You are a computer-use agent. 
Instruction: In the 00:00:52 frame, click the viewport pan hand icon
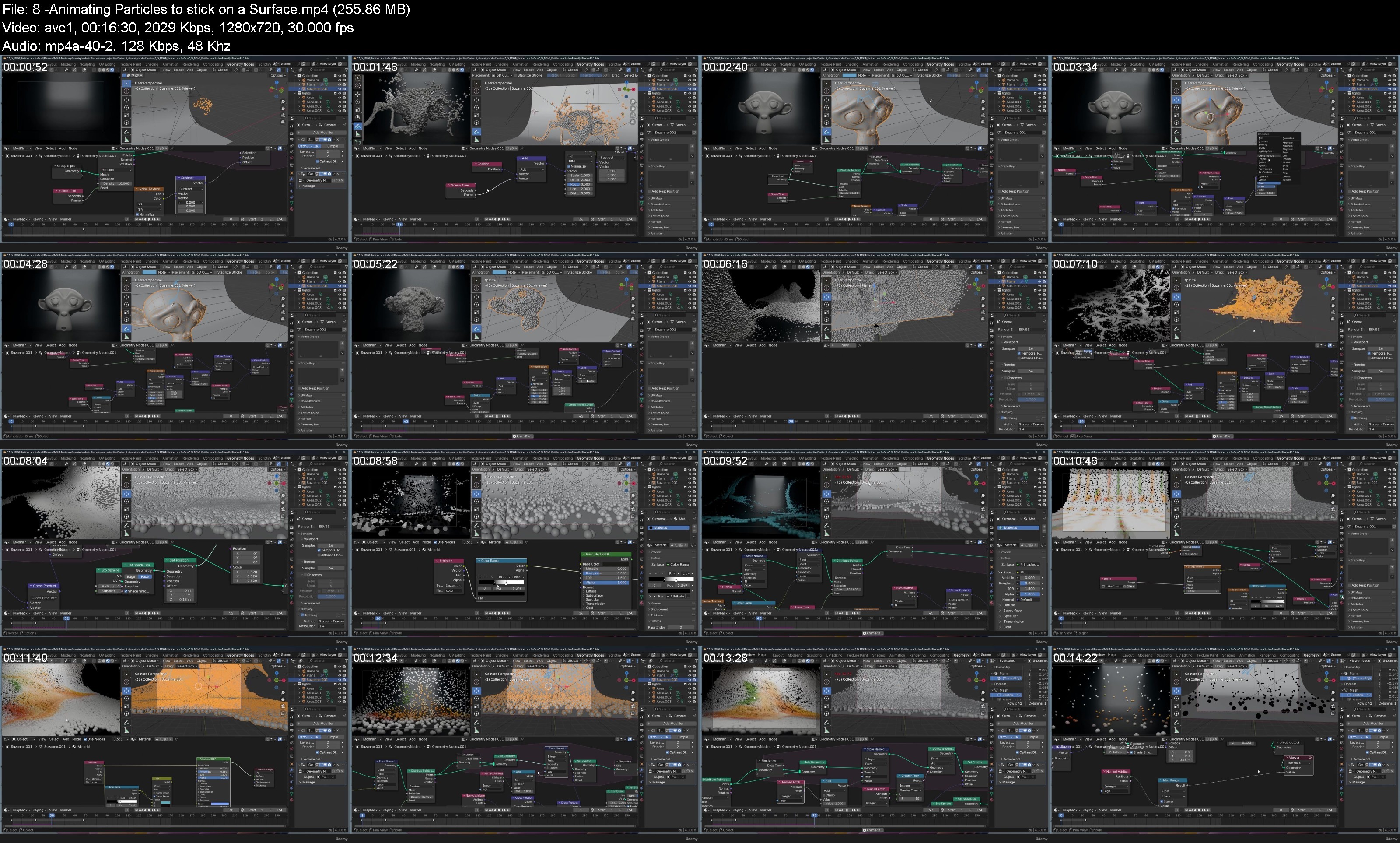(283, 109)
